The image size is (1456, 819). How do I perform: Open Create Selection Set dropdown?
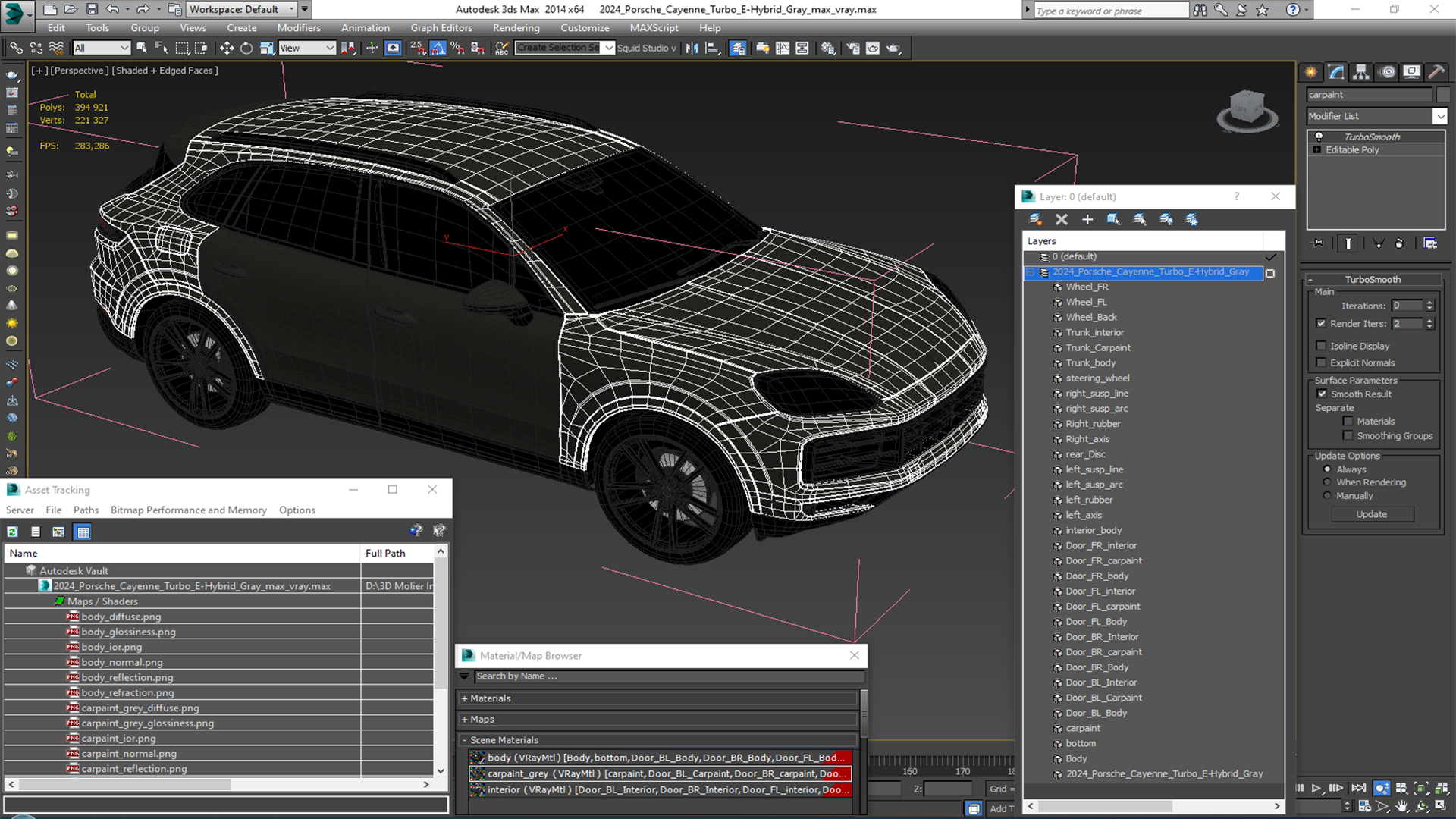tap(608, 48)
